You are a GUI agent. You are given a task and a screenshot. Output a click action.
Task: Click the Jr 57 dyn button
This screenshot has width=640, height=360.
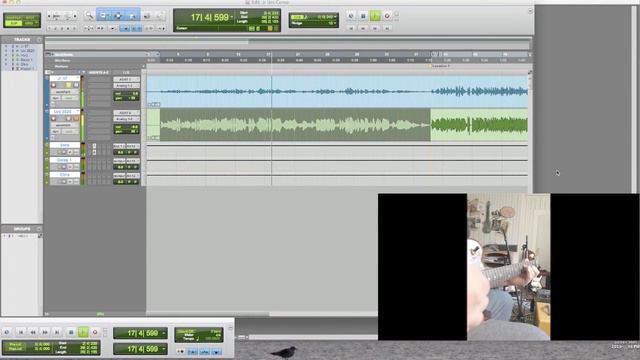55,98
